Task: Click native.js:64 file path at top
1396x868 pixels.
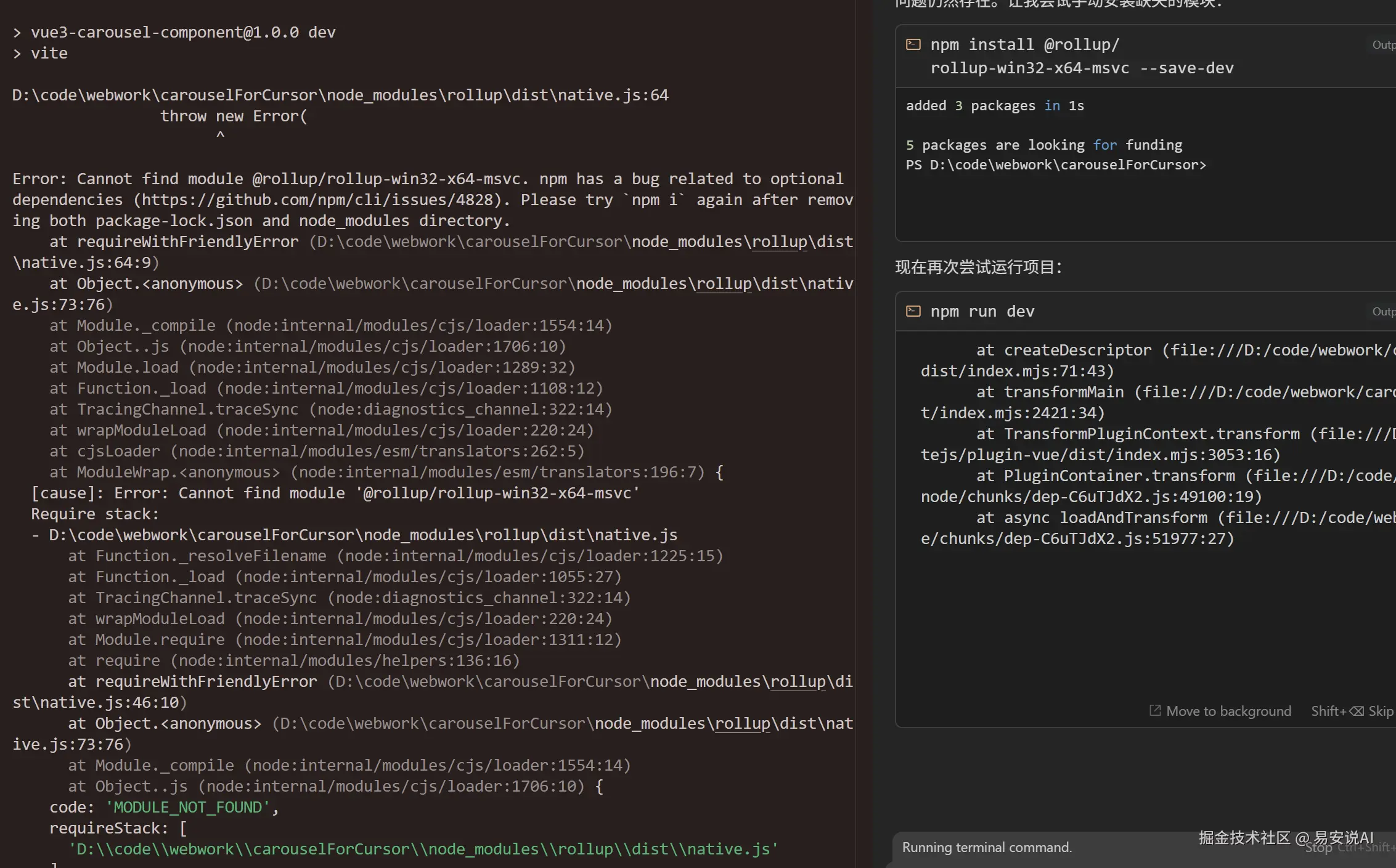Action: [x=340, y=95]
